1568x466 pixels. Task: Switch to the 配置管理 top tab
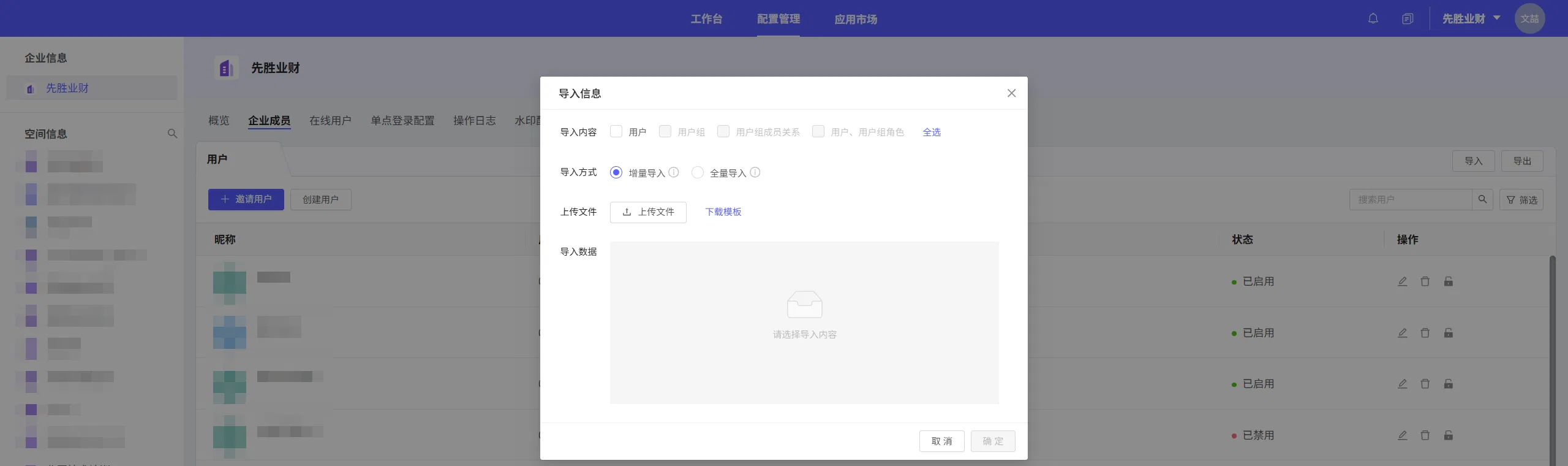[x=778, y=19]
